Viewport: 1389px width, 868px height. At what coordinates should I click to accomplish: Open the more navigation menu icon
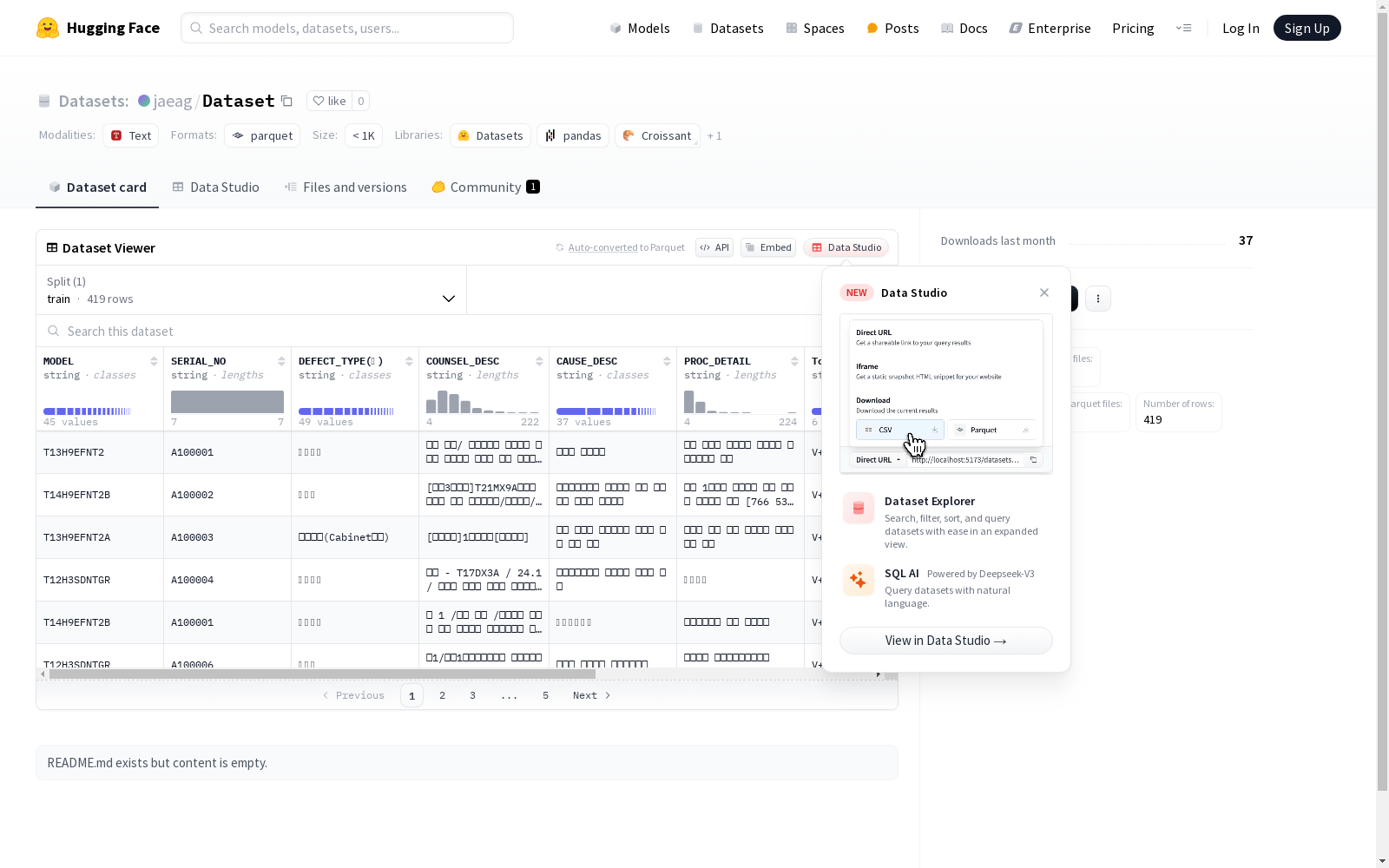(1183, 28)
